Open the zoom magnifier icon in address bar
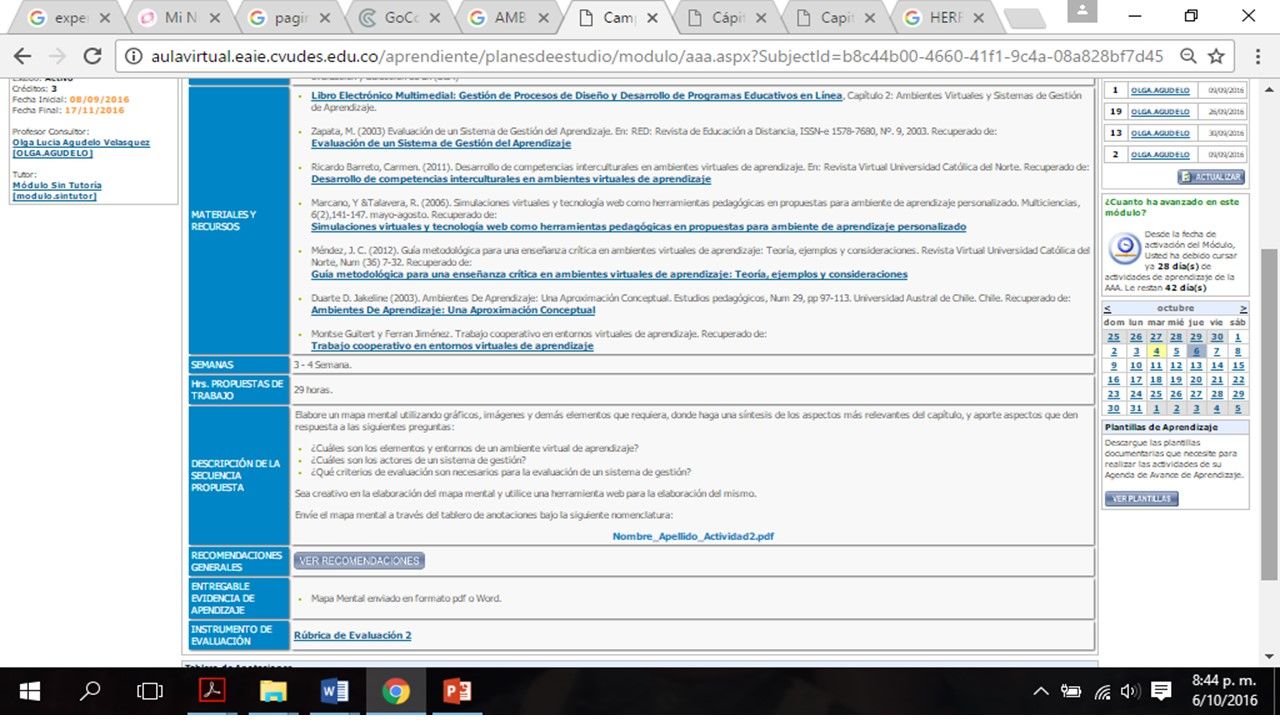 click(1188, 57)
